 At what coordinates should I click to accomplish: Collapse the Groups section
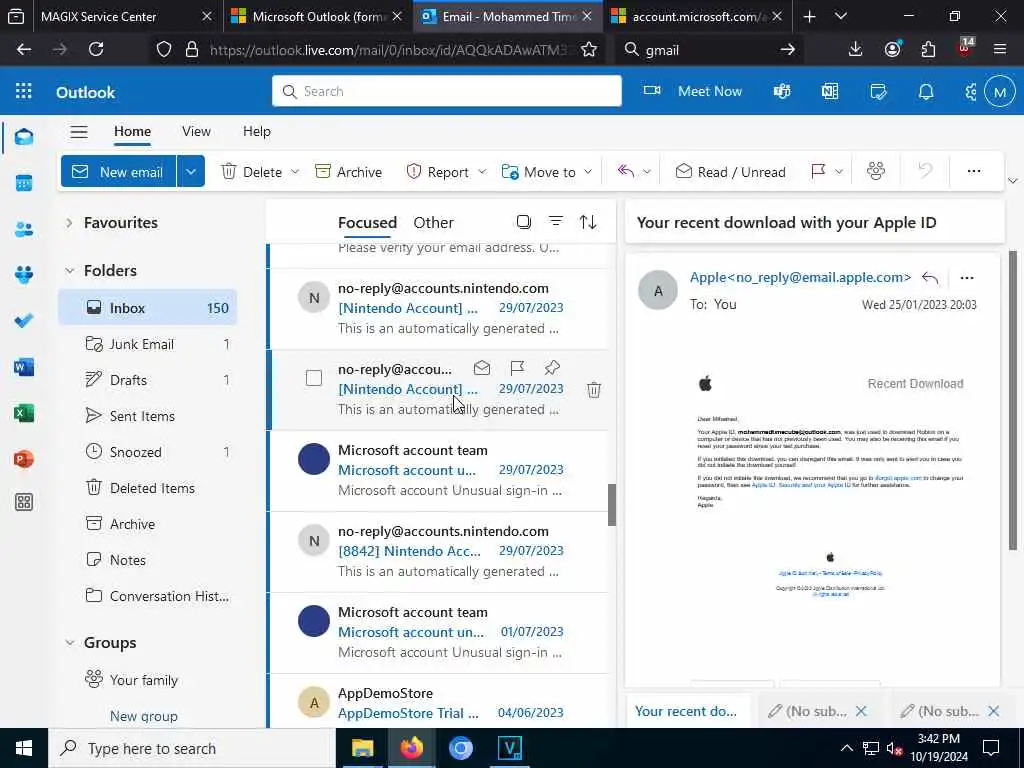coord(69,643)
